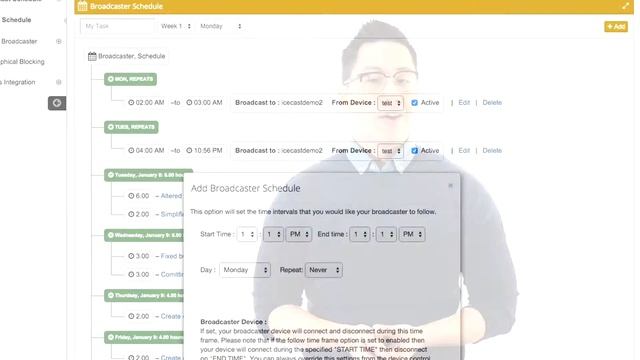Click Edit for the 04:00 AM schedule
Screen dimensions: 640x360
(464, 151)
